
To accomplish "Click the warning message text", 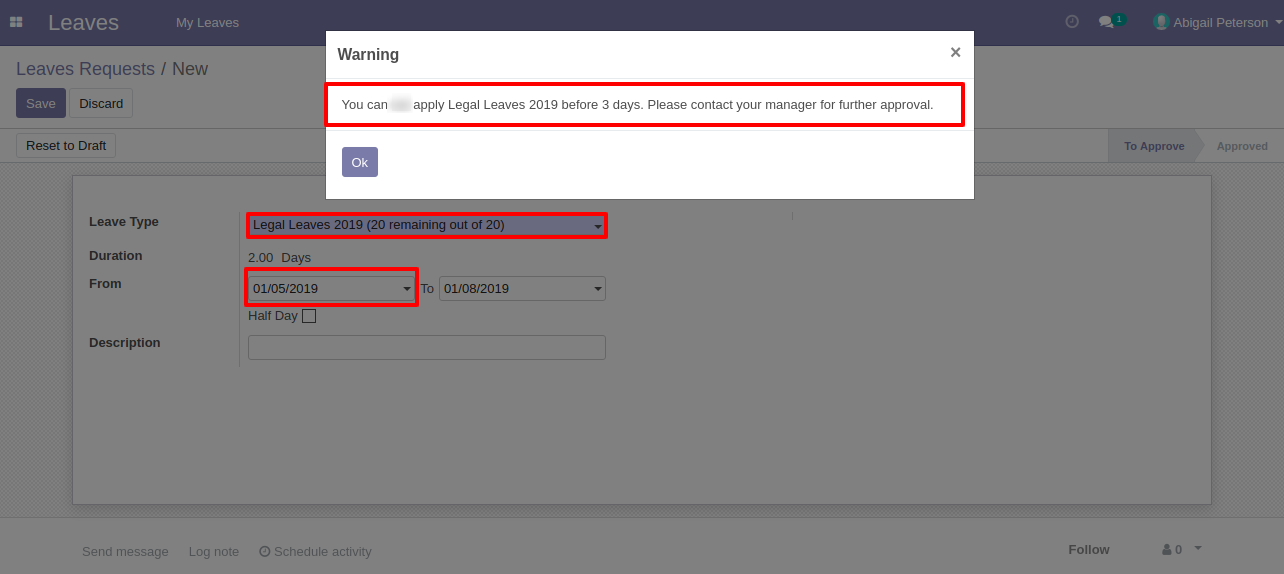I will [637, 104].
